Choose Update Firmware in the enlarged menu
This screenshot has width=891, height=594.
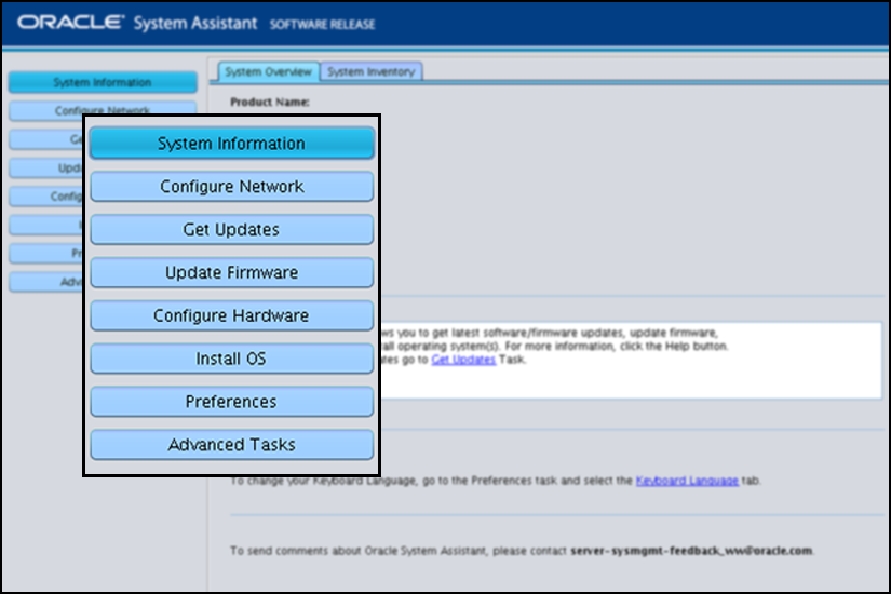[x=232, y=273]
